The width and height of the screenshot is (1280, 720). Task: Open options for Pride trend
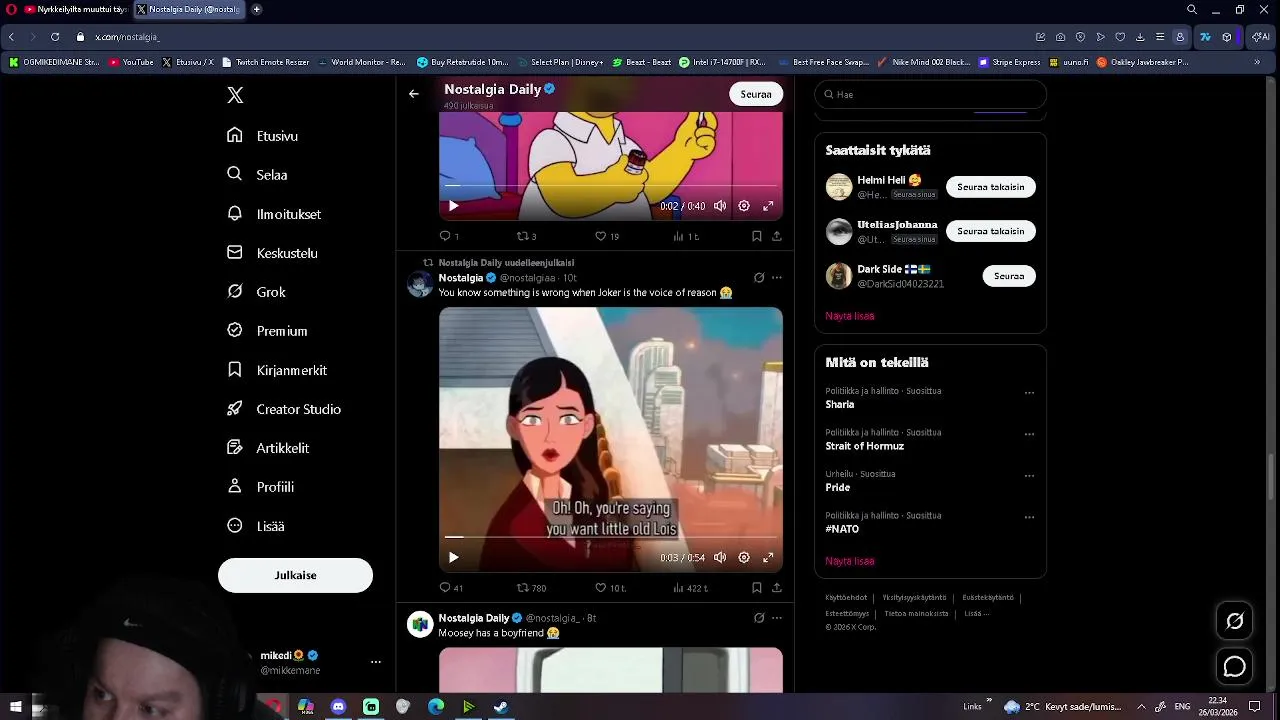1029,476
